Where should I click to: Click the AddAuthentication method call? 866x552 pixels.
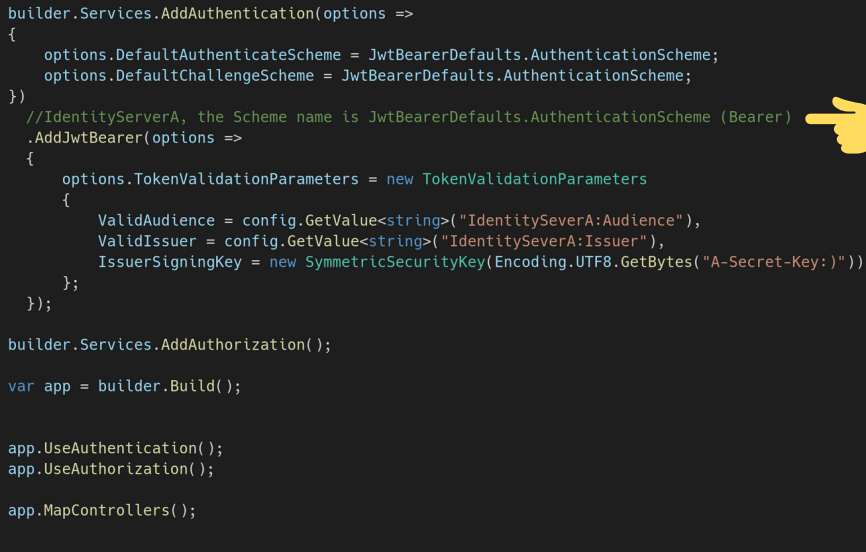click(237, 14)
